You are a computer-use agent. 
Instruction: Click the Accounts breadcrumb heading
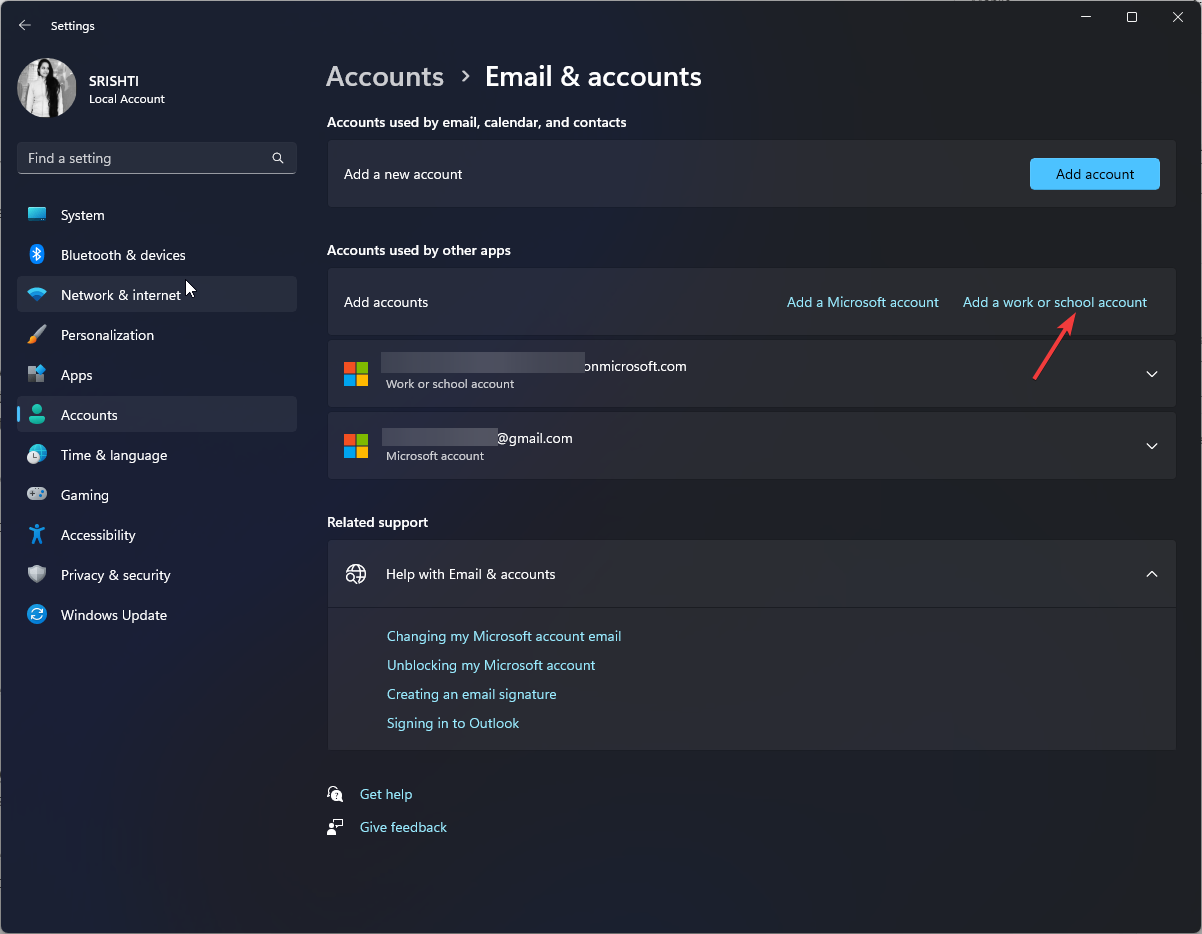click(x=384, y=76)
